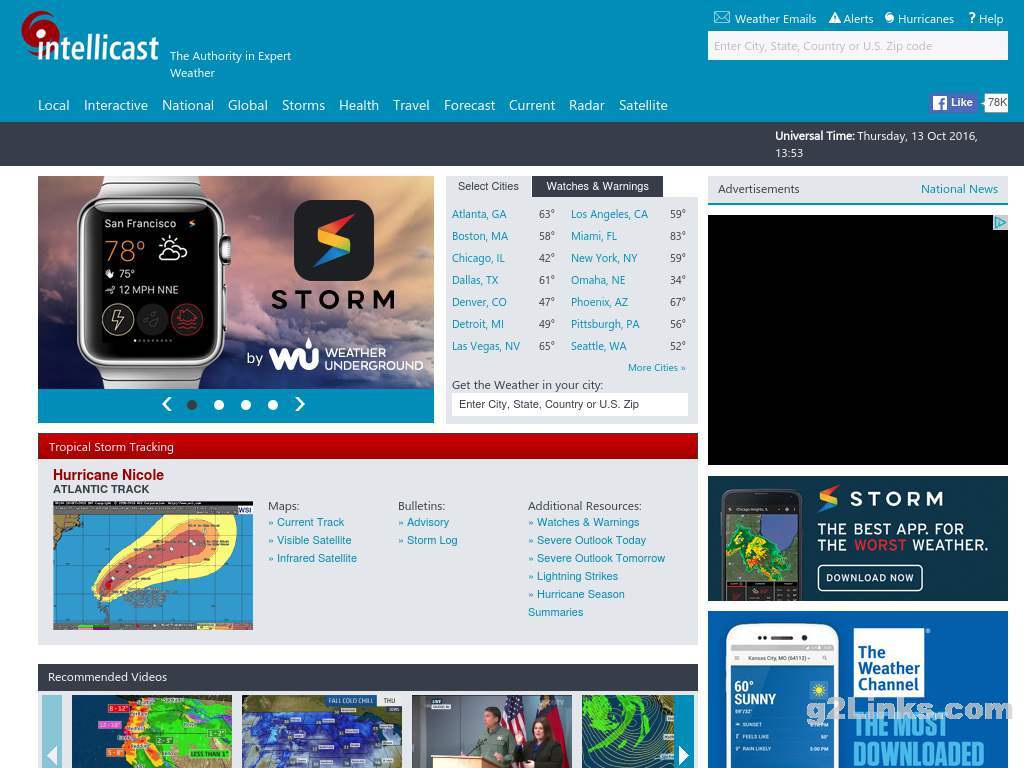Select the second carousel dot
Screen dimensions: 1024x768
(219, 405)
